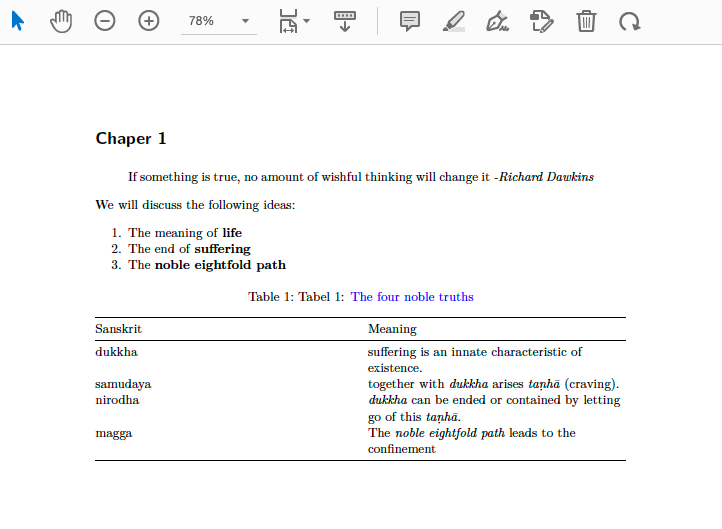This screenshot has width=722, height=529.
Task: Open the sign document pen tool
Action: 497,21
